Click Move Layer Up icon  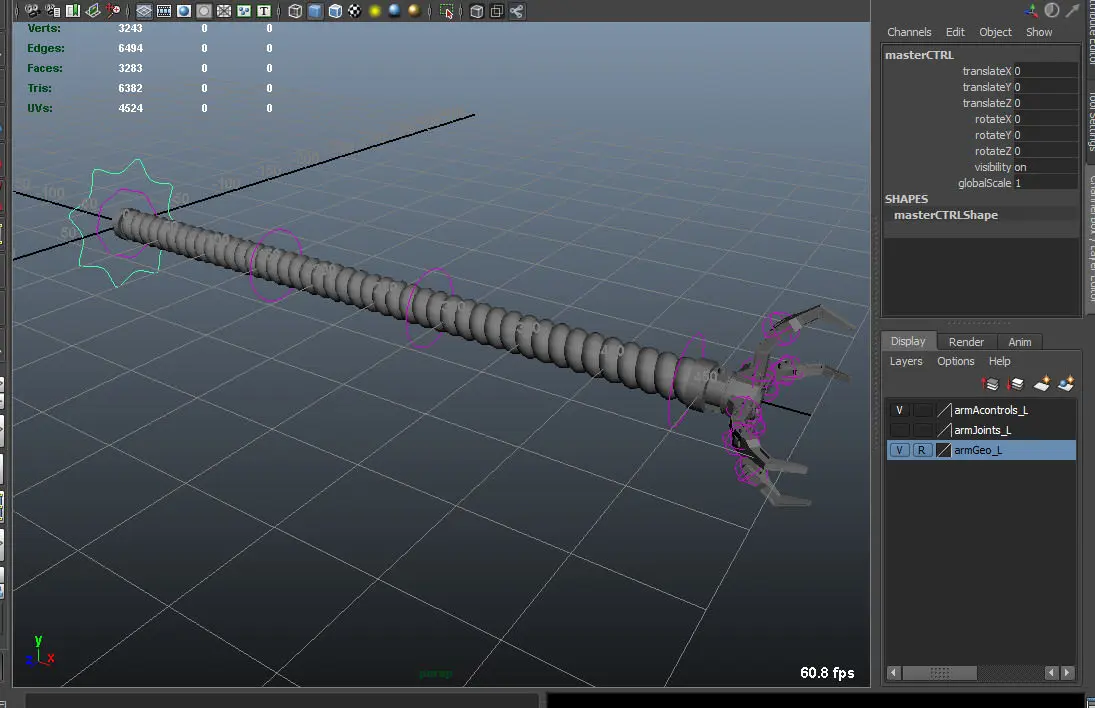[990, 383]
